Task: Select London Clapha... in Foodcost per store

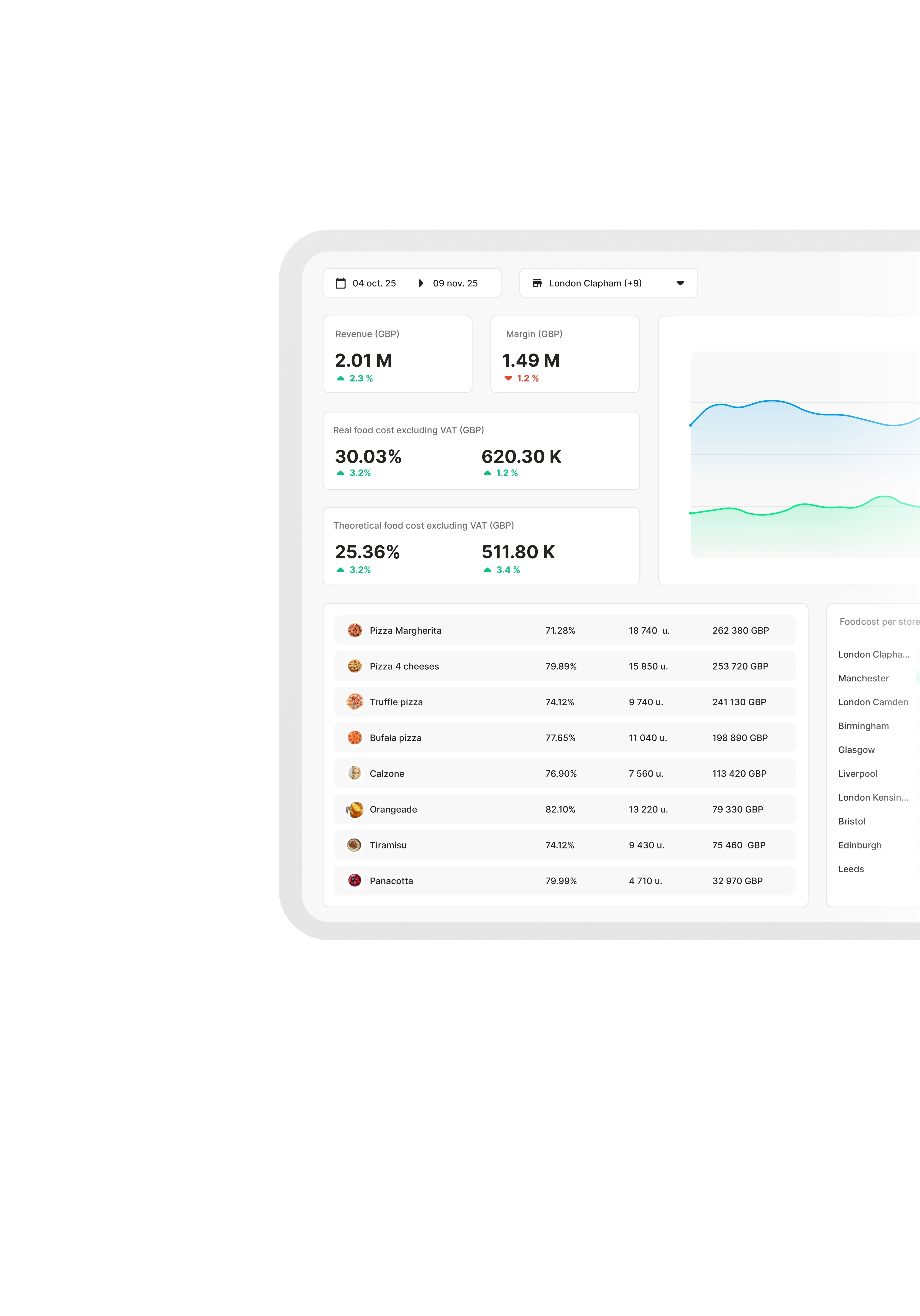Action: coord(874,655)
